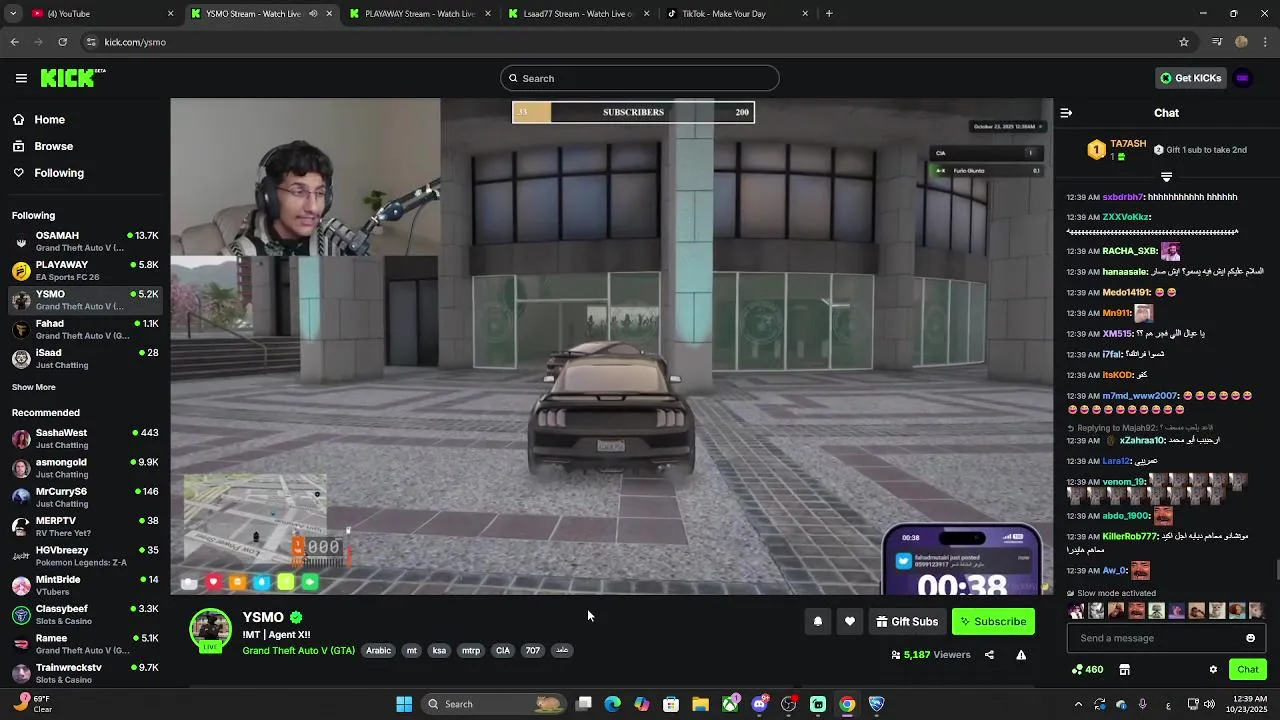Click the Get KICKs button
The width and height of the screenshot is (1280, 720).
click(x=1190, y=78)
